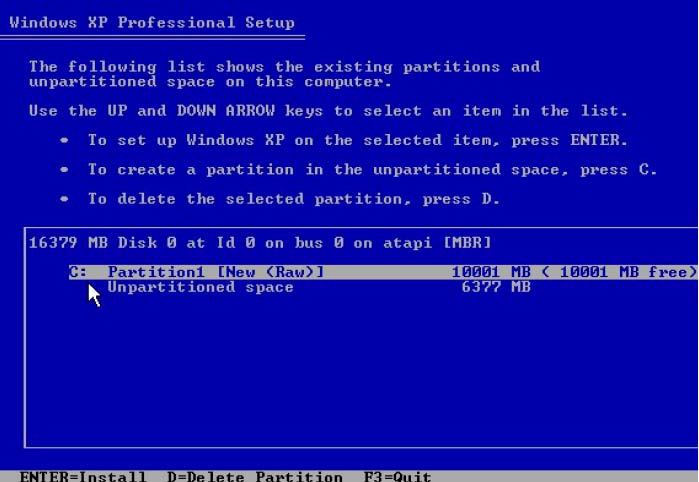Click ENTER=Install in the status bar
This screenshot has height=482, width=699.
coord(83,477)
